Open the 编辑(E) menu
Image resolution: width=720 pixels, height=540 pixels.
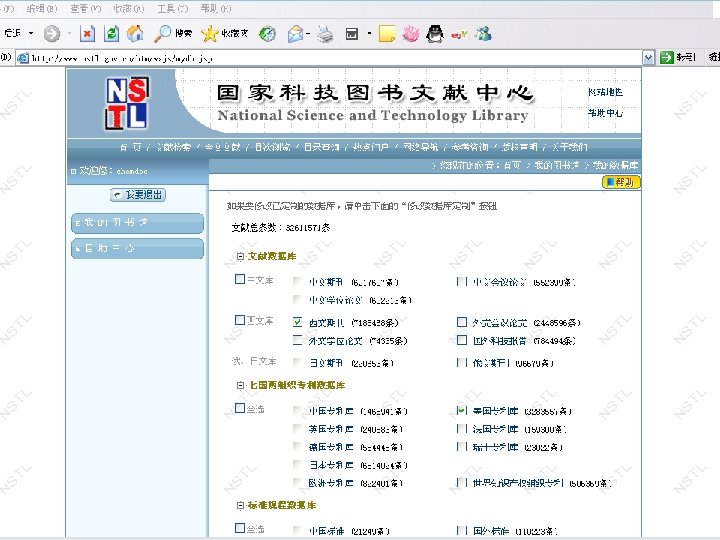[42, 8]
